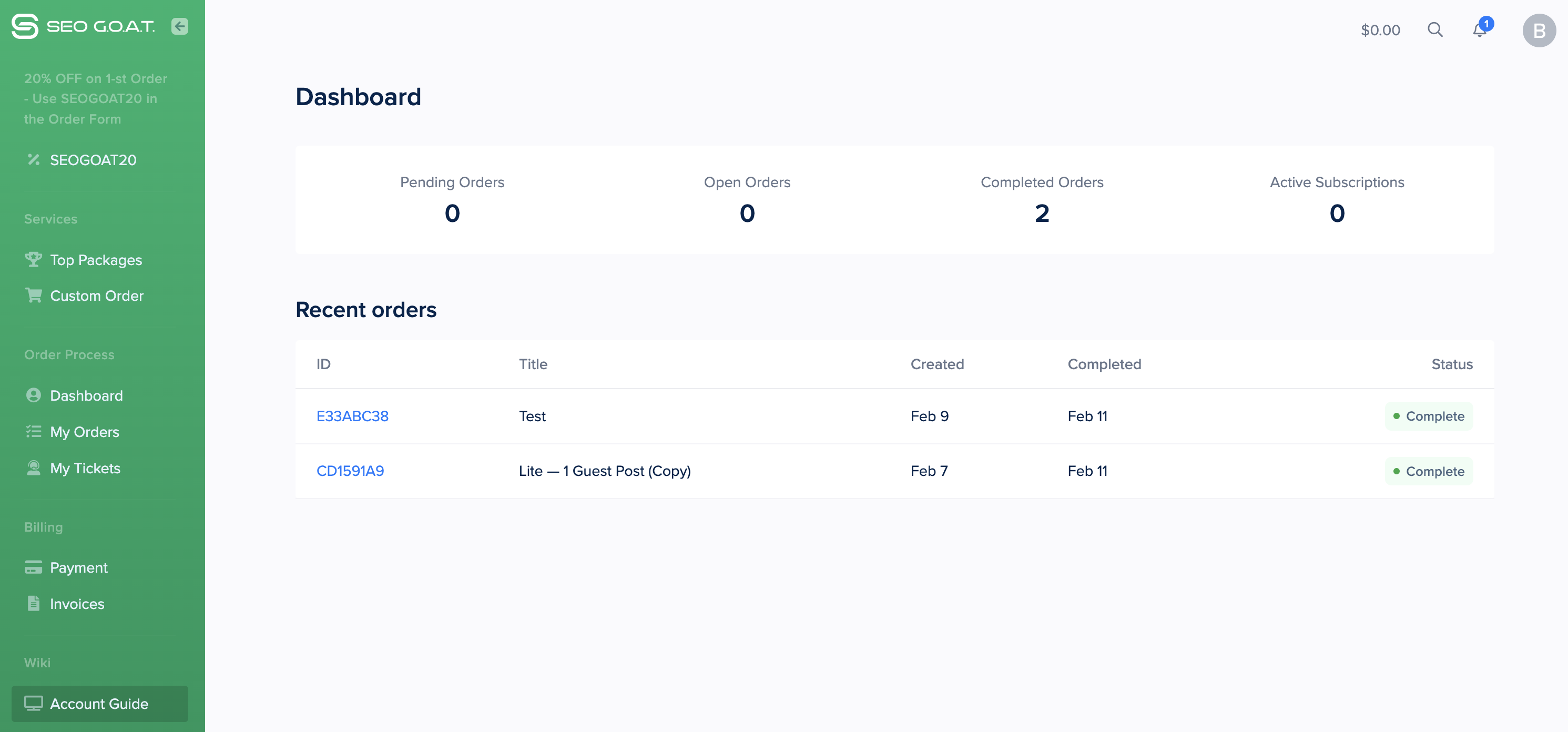This screenshot has width=1568, height=732.
Task: Click the Created column header
Action: pyautogui.click(x=938, y=364)
